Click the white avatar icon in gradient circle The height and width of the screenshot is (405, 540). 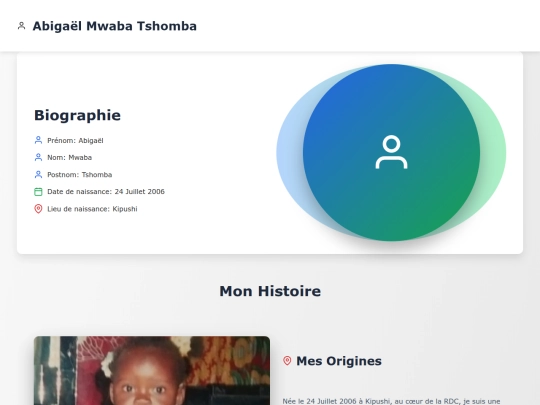(x=391, y=152)
